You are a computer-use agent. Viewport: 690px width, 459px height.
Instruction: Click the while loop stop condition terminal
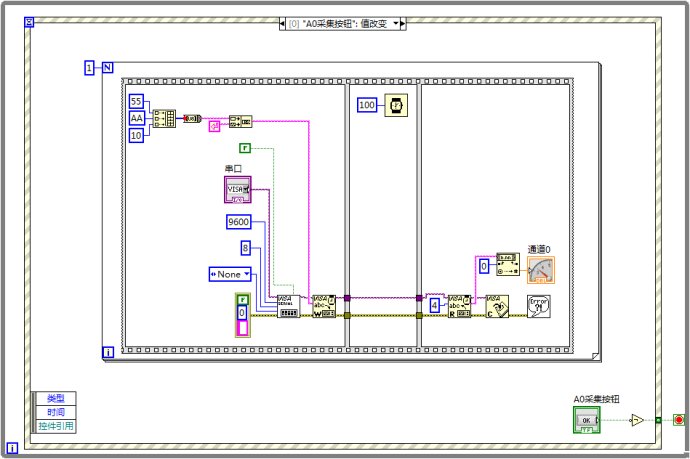click(x=679, y=420)
